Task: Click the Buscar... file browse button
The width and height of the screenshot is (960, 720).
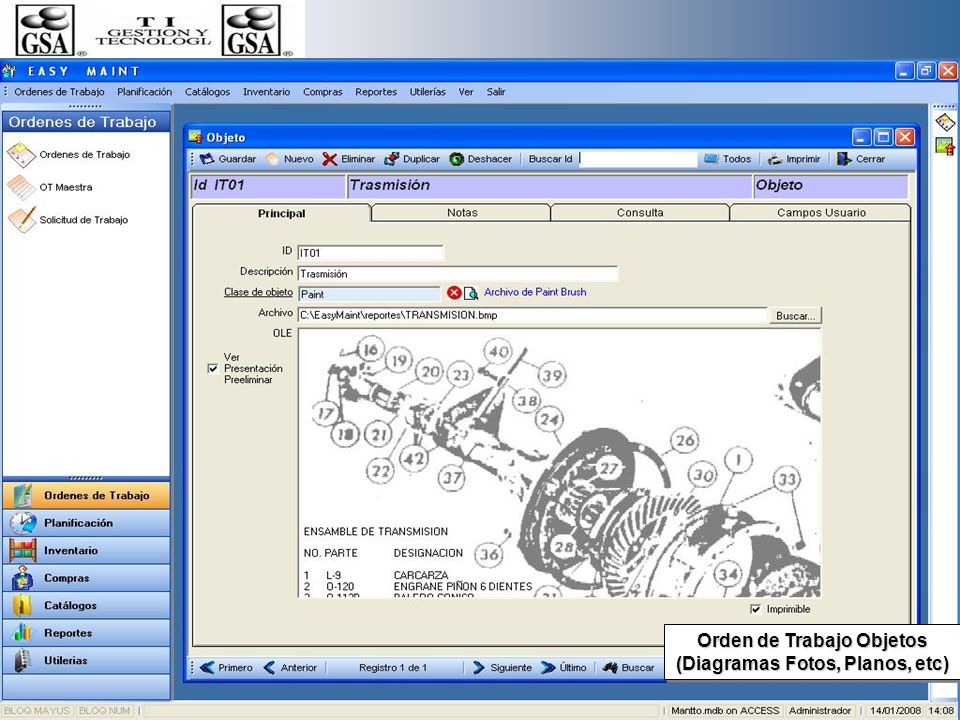Action: (795, 316)
